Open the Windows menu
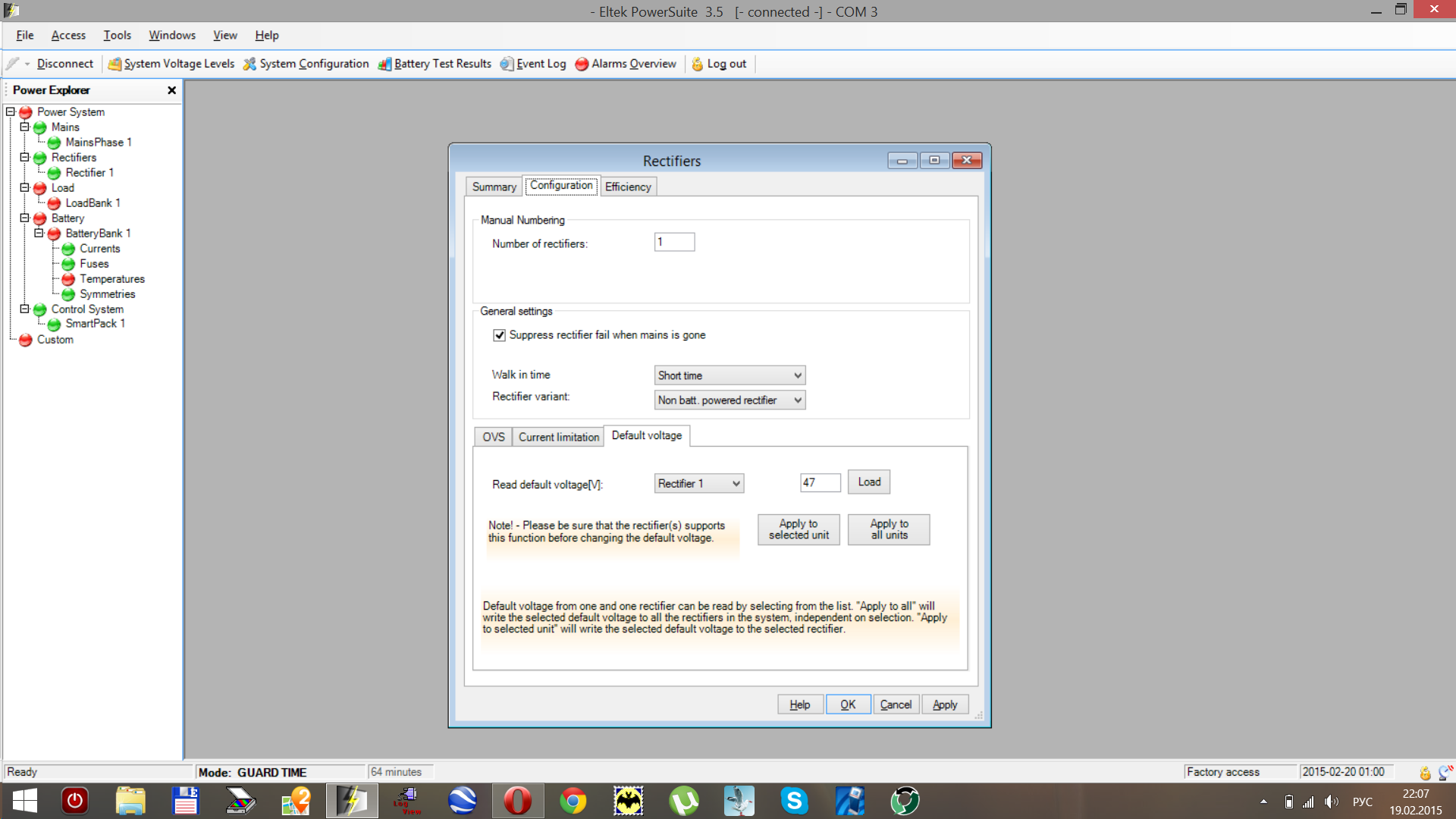The image size is (1456, 819). tap(172, 35)
